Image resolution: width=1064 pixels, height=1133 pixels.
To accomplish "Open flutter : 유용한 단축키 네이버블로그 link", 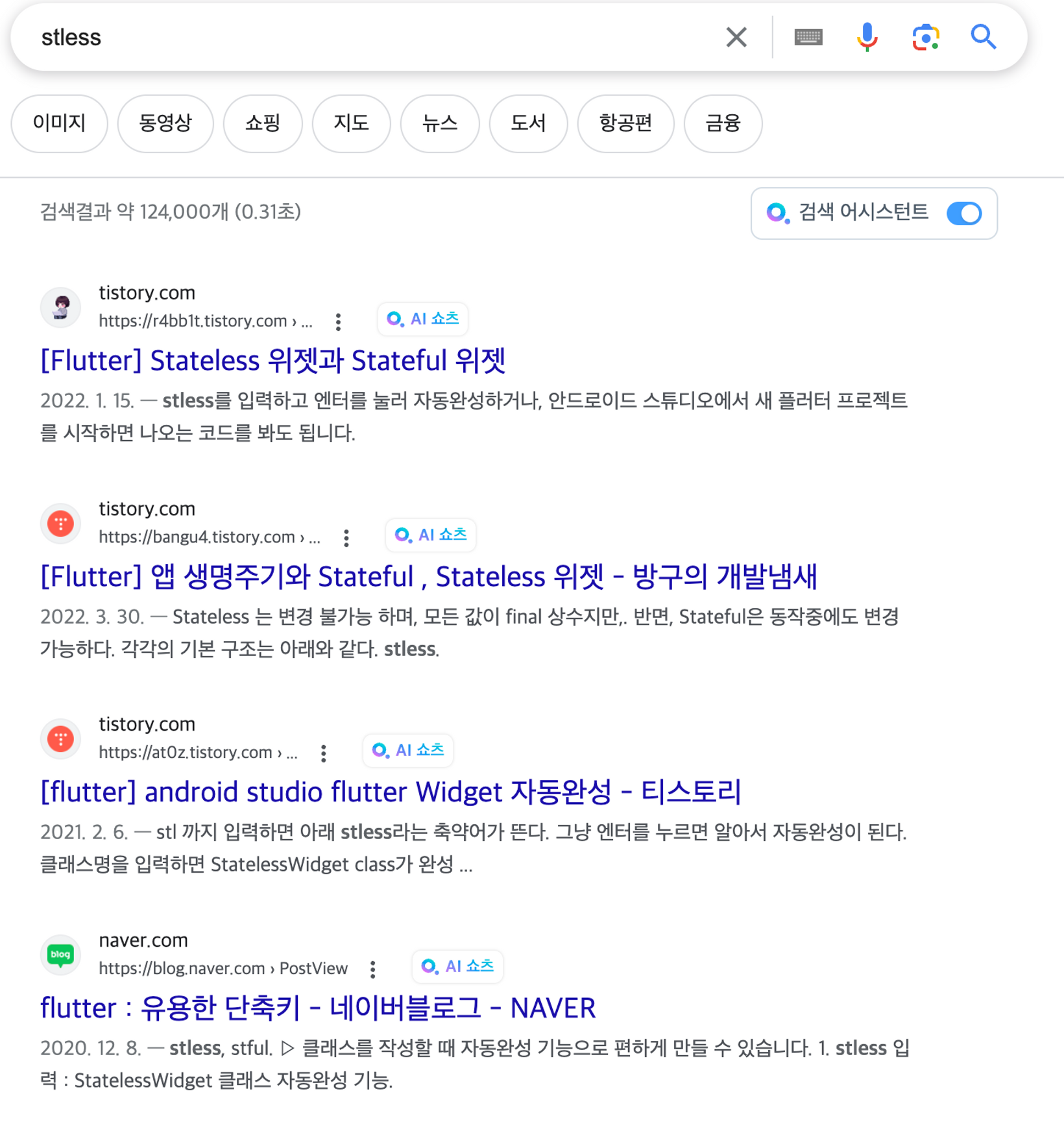I will (318, 1008).
